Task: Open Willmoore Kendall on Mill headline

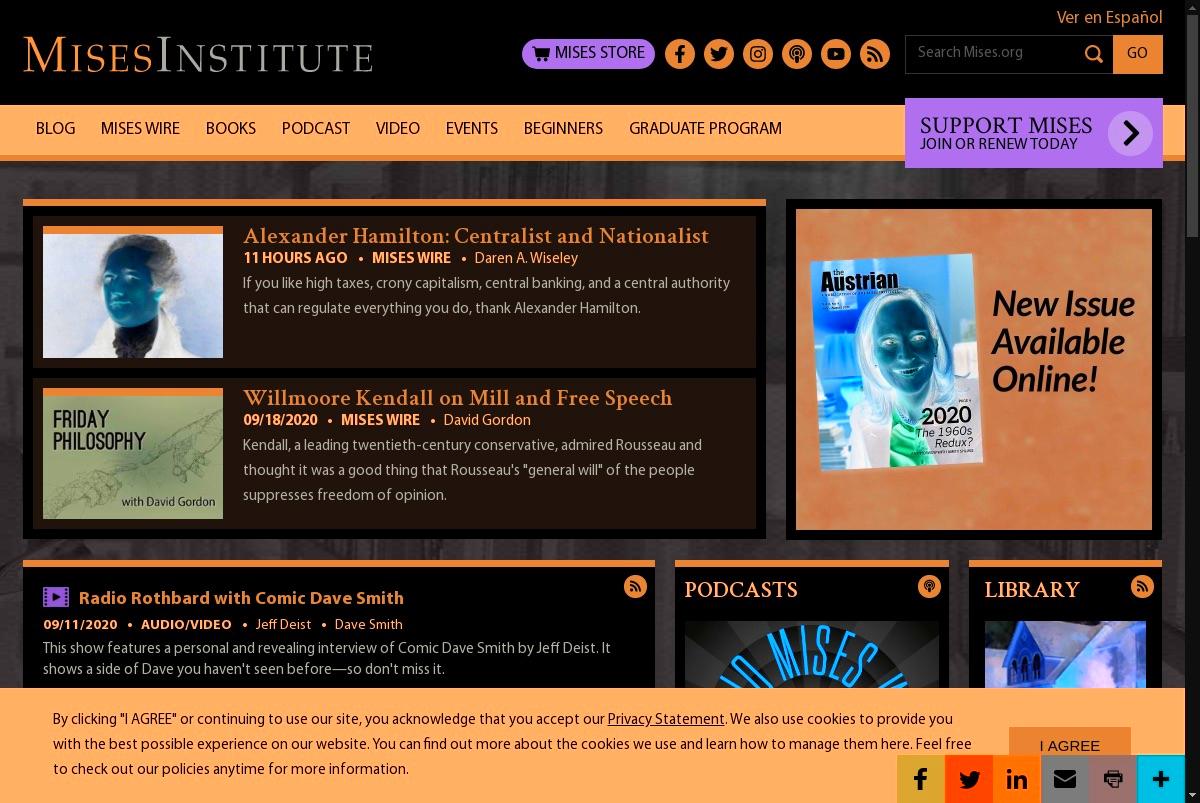Action: pos(458,398)
